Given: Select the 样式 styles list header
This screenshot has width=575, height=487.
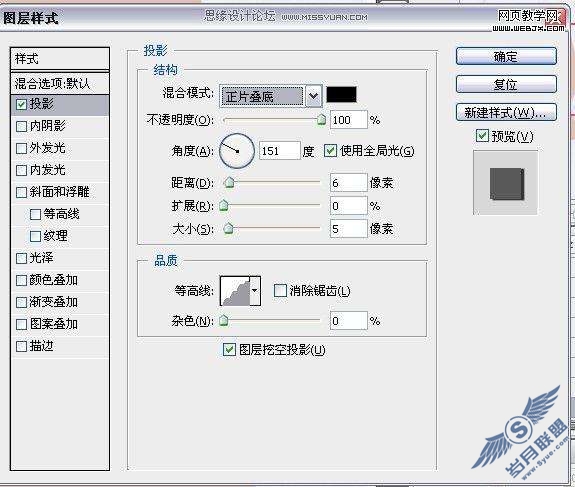Looking at the screenshot, I should point(60,59).
